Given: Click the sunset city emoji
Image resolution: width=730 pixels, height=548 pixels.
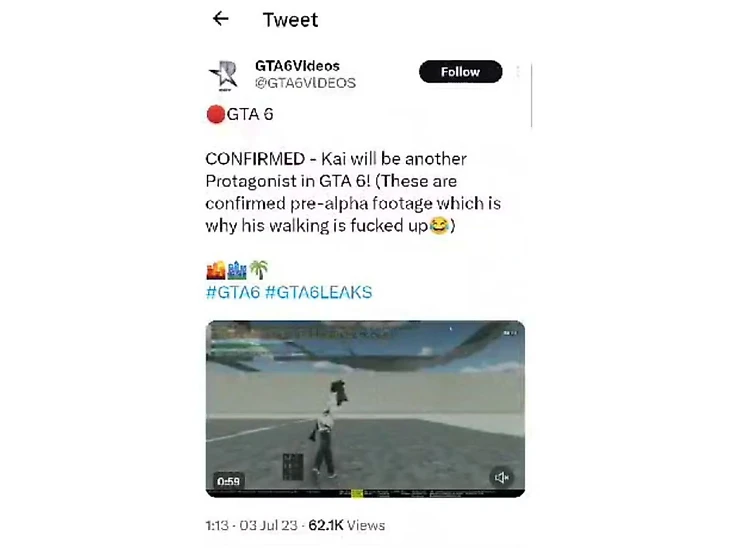Looking at the screenshot, I should point(216,270).
